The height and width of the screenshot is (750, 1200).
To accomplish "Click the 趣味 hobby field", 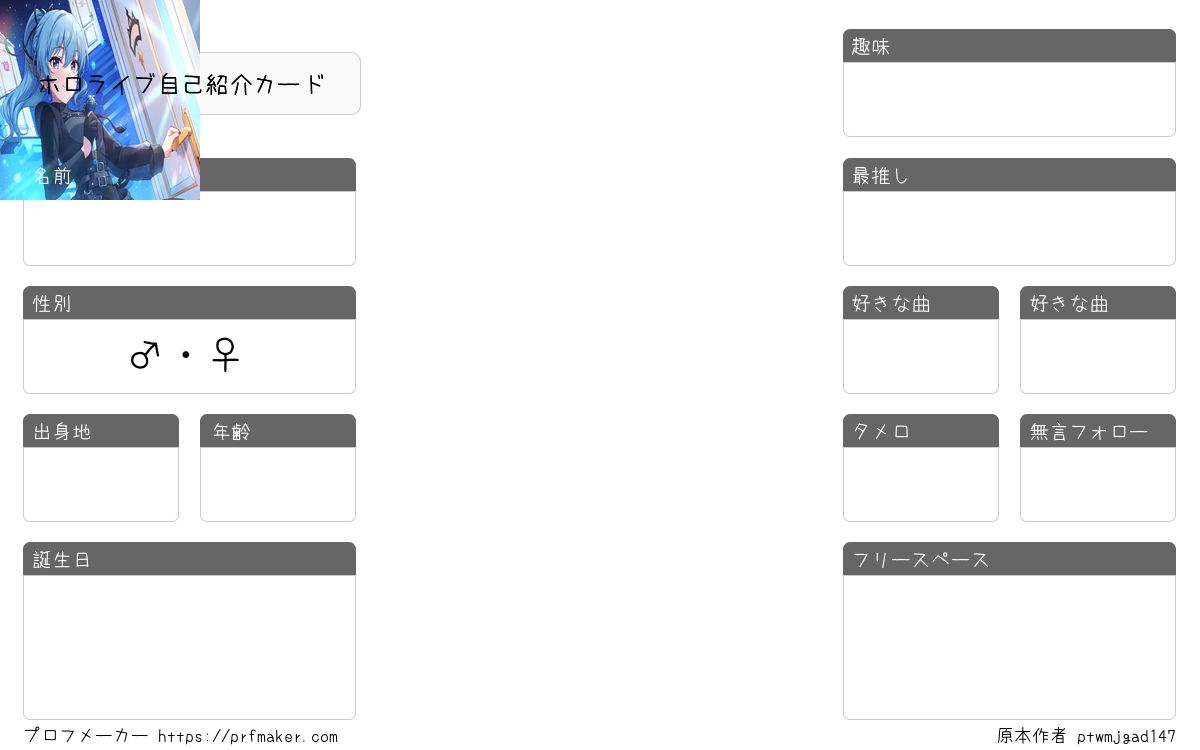I will click(1009, 99).
